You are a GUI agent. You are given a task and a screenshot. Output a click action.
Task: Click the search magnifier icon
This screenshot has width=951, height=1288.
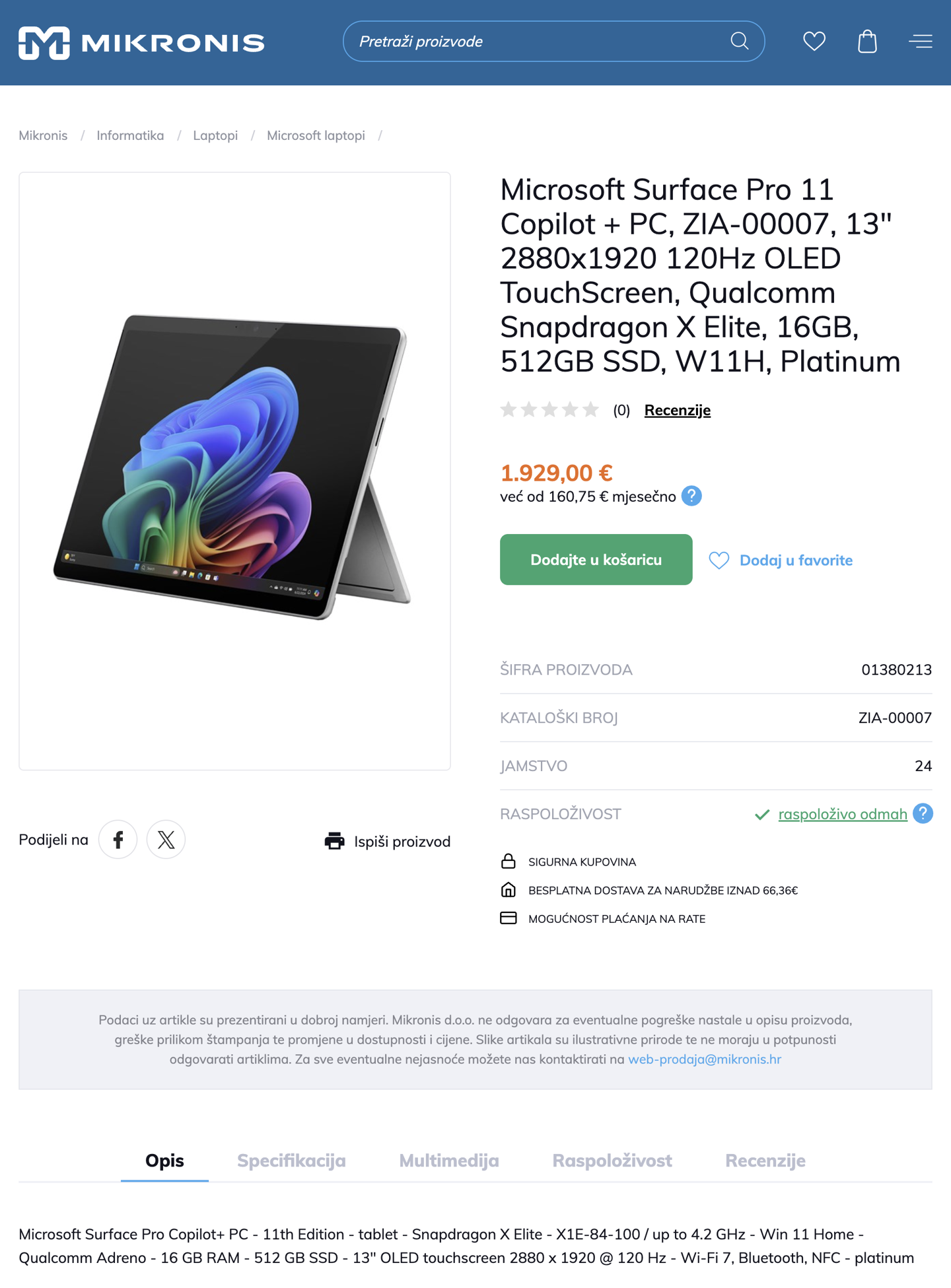740,42
